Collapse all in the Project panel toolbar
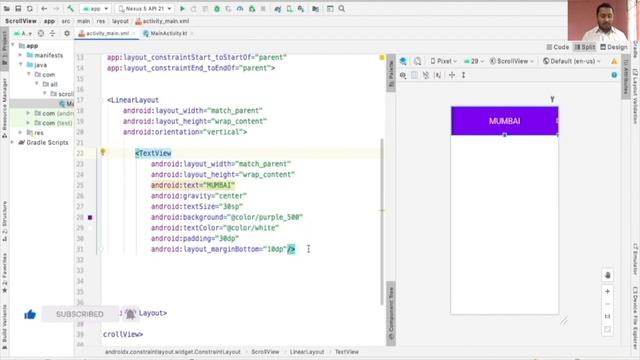 (53, 33)
